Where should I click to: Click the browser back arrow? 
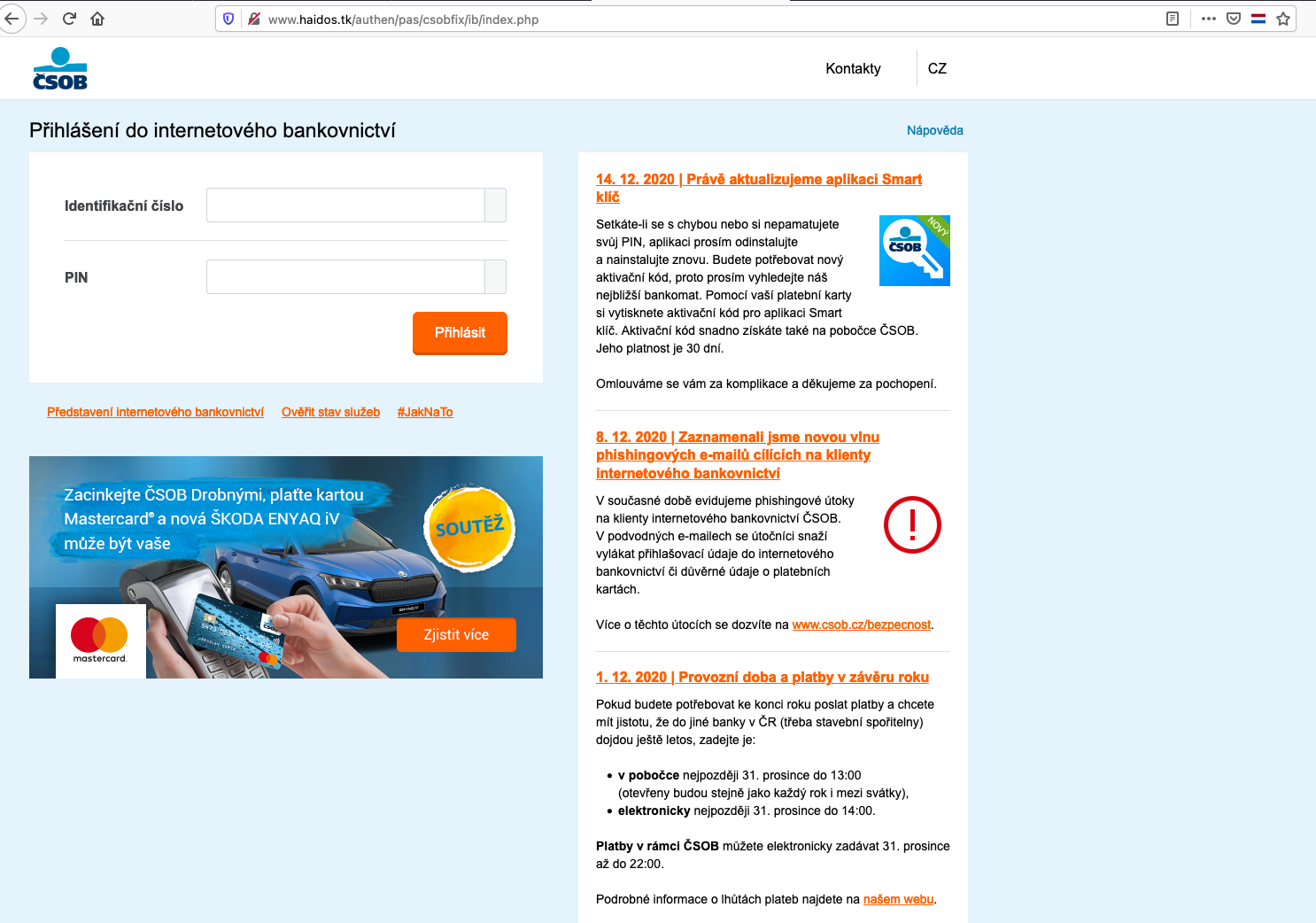click(x=11, y=19)
